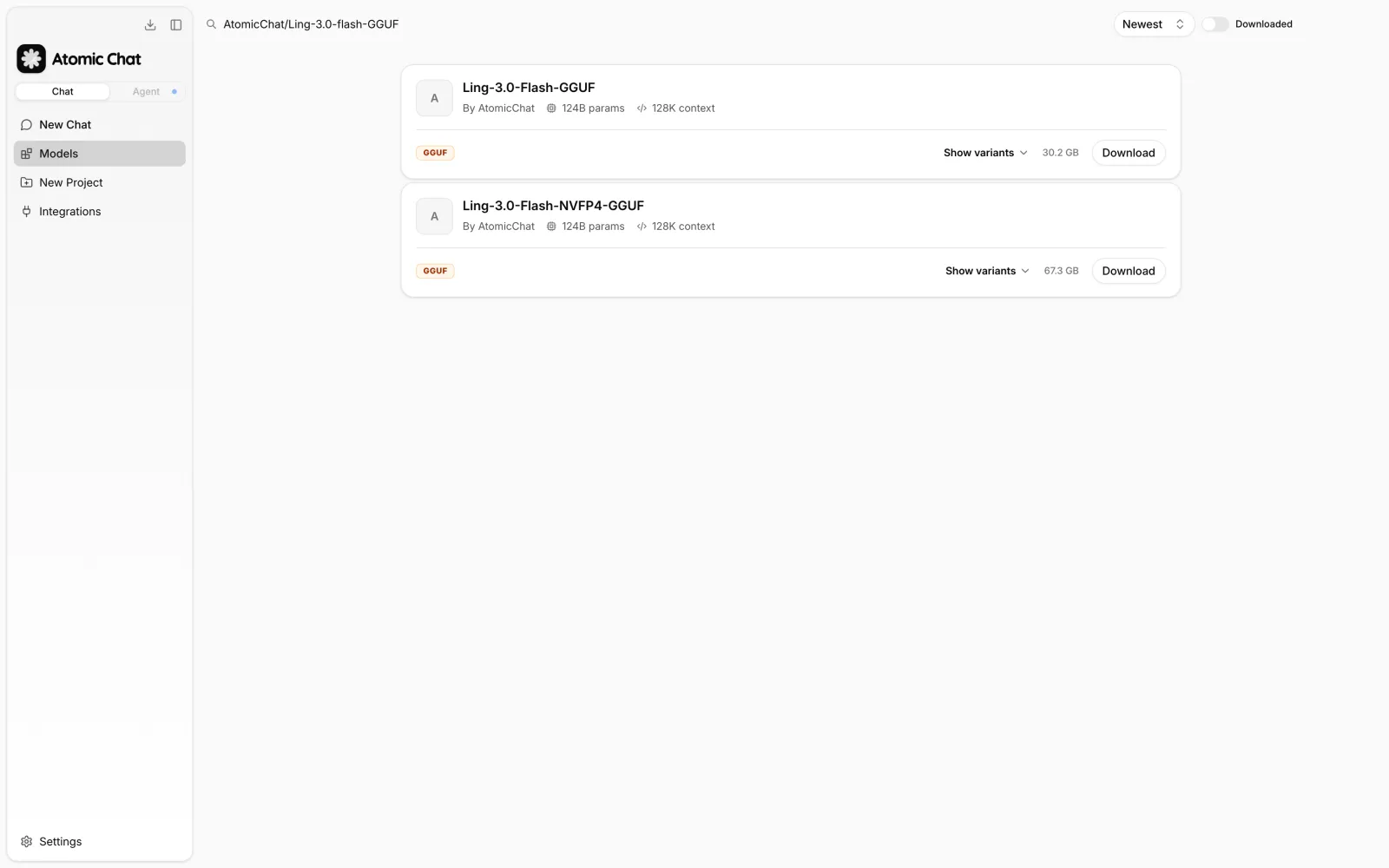Open the downloads icon in sidebar header
The height and width of the screenshot is (868, 1389).
(150, 24)
